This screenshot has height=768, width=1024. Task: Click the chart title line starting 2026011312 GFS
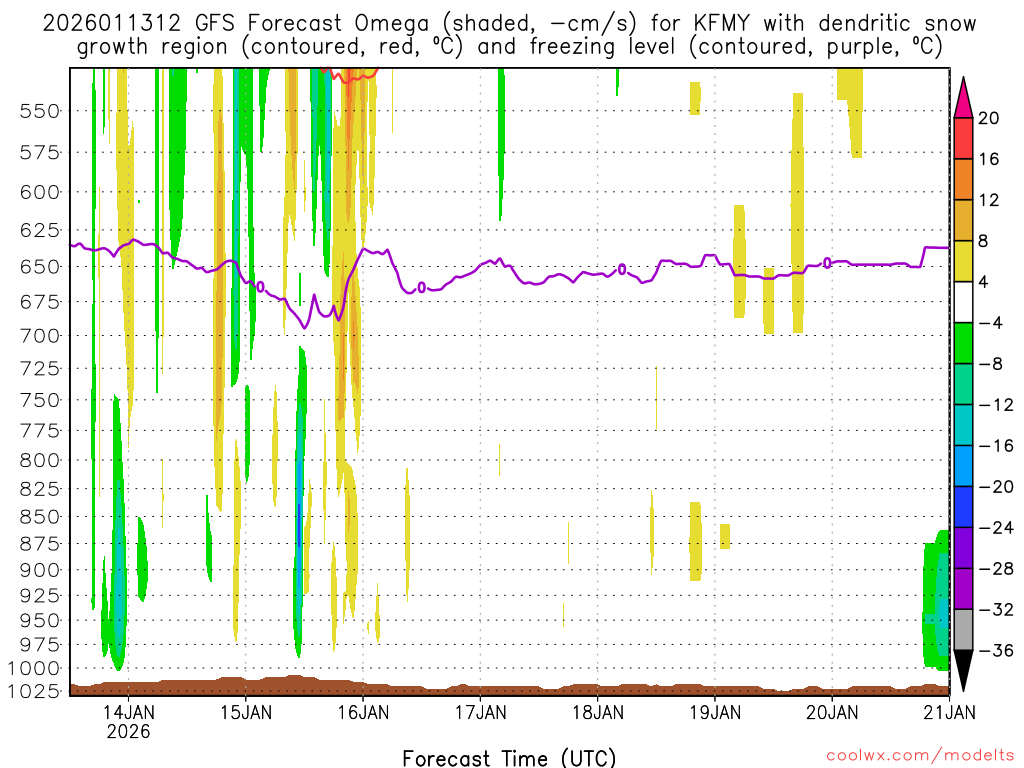509,24
